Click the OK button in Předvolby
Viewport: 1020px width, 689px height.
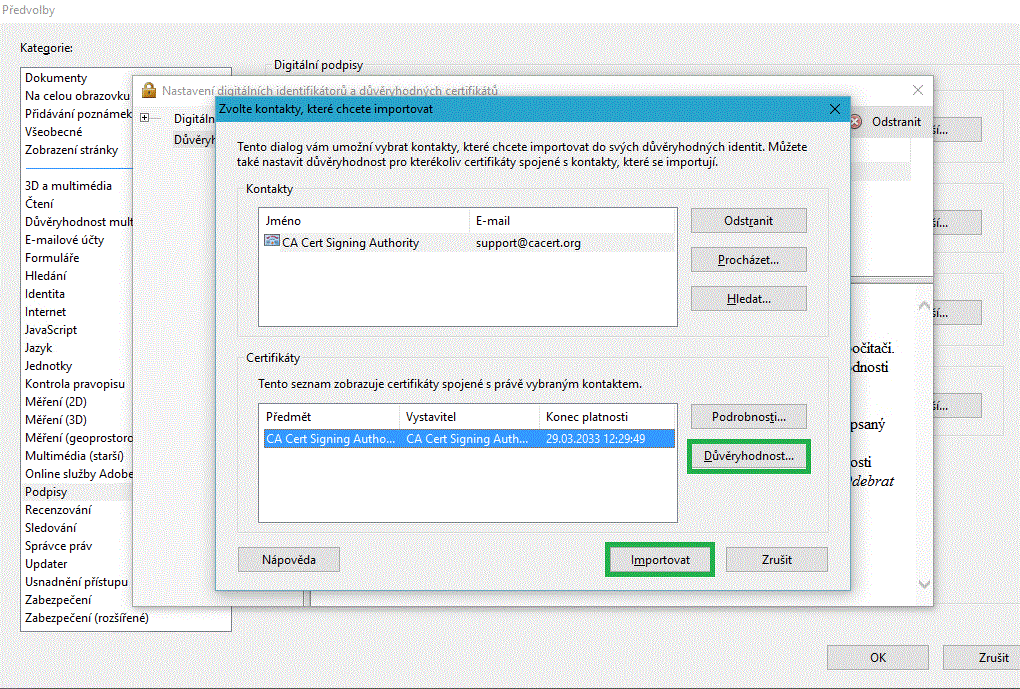(x=877, y=658)
